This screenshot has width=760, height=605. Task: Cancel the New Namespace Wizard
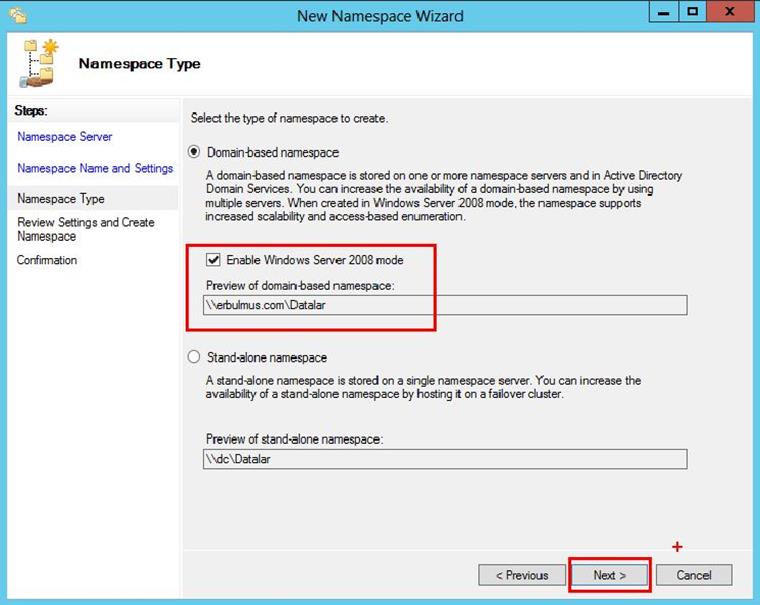pos(694,575)
